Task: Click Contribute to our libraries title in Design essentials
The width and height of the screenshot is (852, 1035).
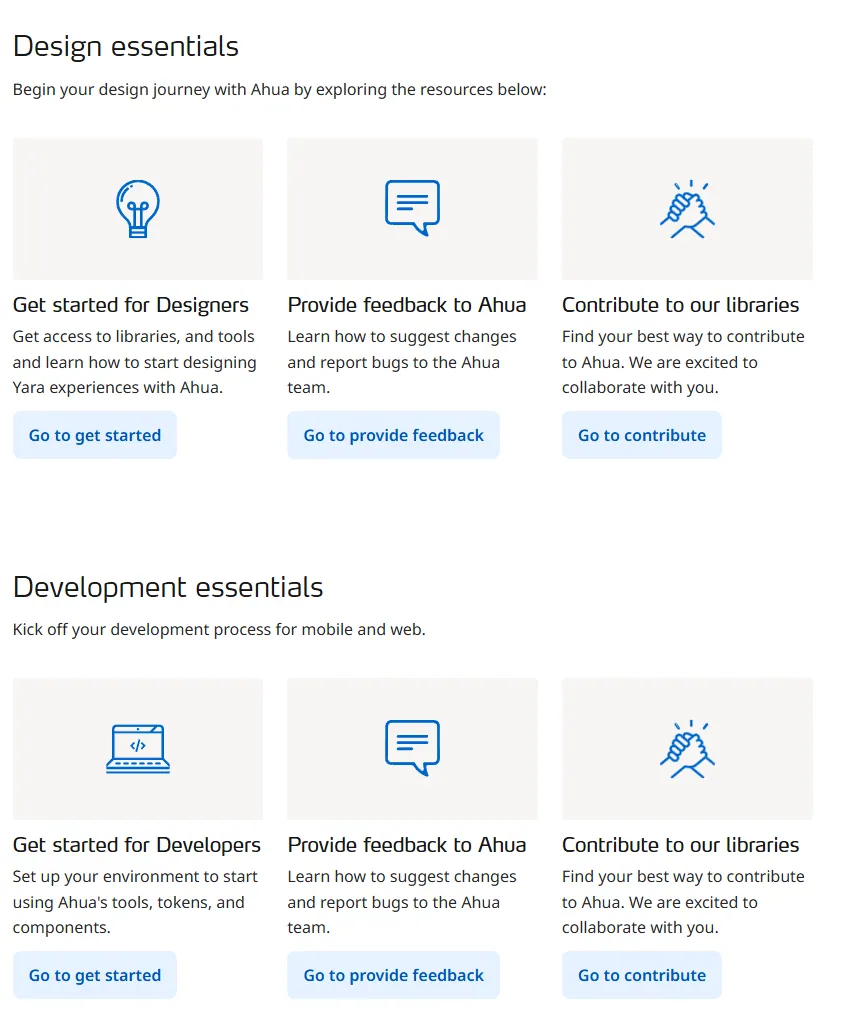Action: [x=680, y=305]
